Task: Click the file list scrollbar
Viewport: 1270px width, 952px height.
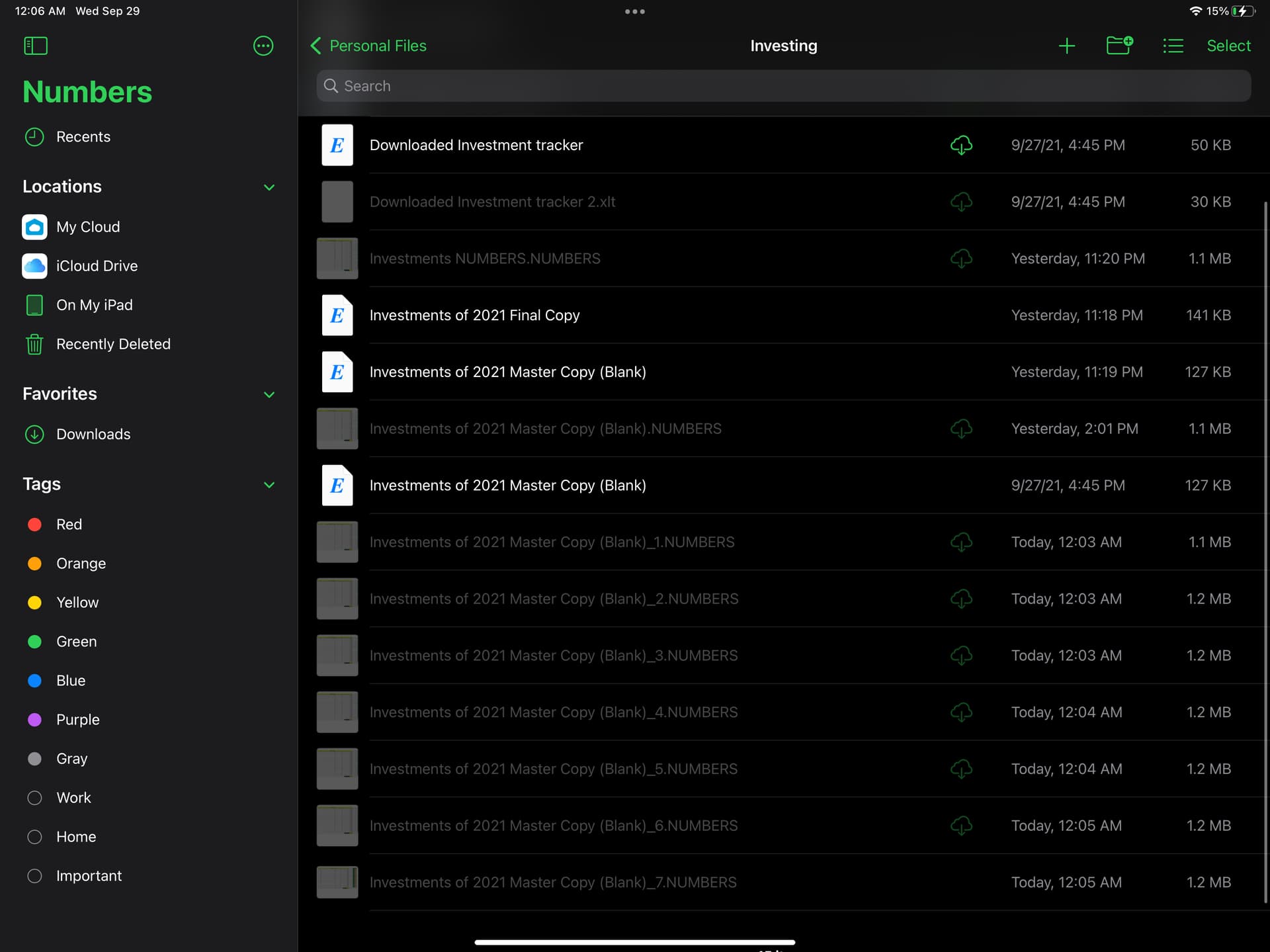Action: point(1265,552)
